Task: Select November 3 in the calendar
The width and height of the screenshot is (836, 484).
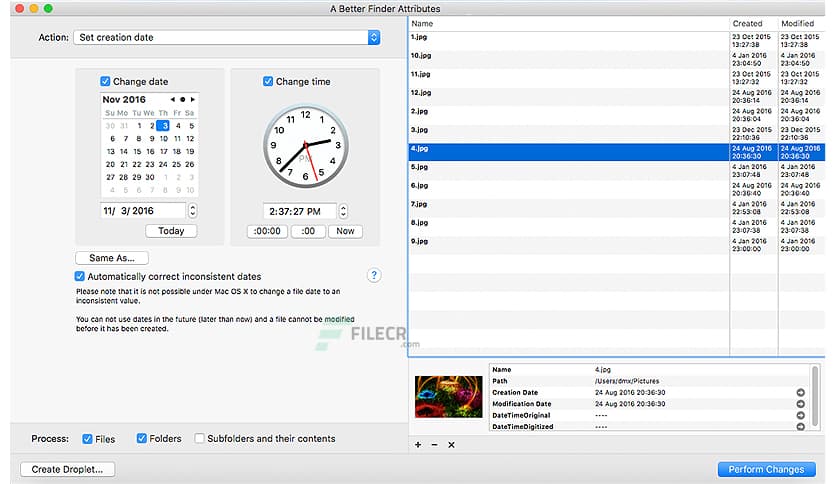Action: point(163,126)
